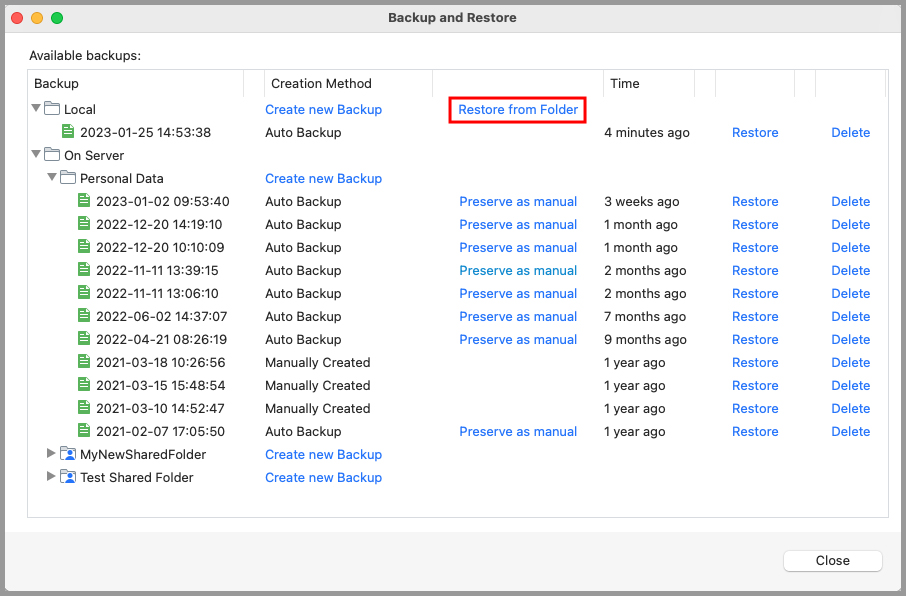This screenshot has width=906, height=596.
Task: Close the Backup and Restore dialog
Action: (x=832, y=560)
